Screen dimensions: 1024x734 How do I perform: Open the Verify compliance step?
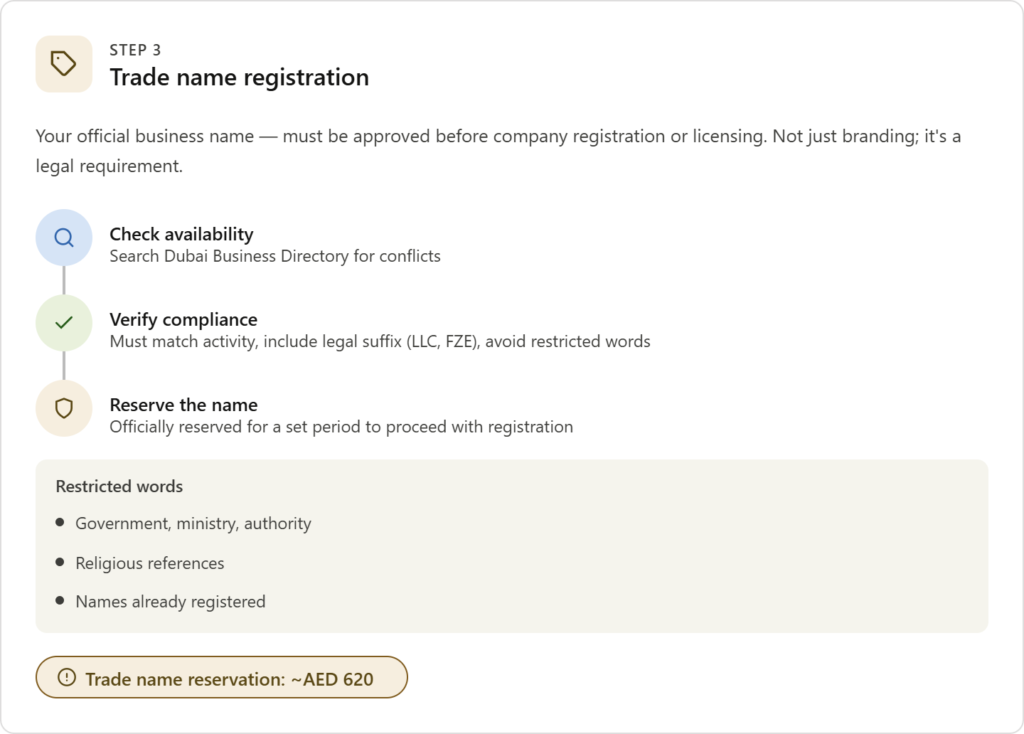[x=183, y=319]
